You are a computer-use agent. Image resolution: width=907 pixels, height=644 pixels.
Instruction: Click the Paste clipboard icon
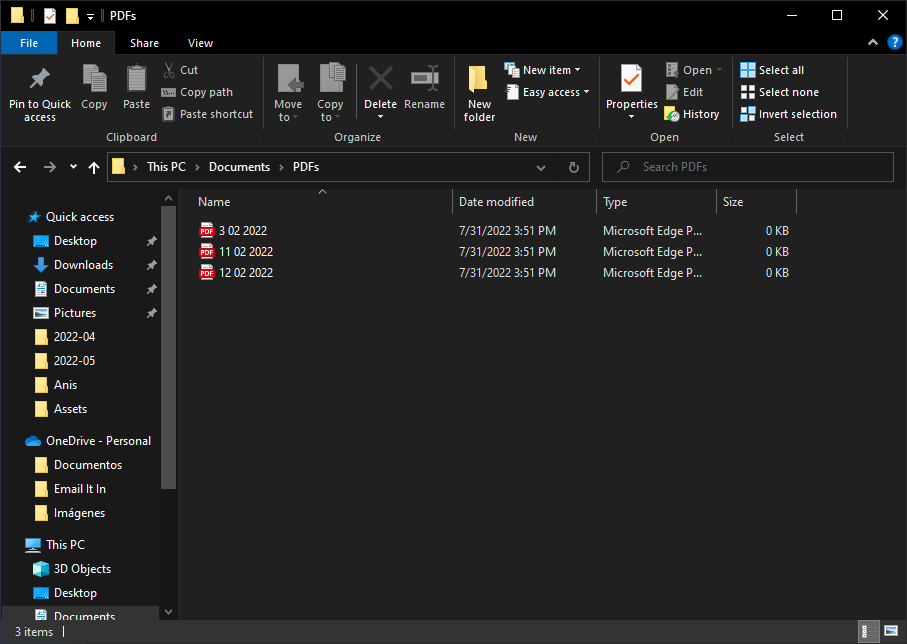[x=137, y=79]
